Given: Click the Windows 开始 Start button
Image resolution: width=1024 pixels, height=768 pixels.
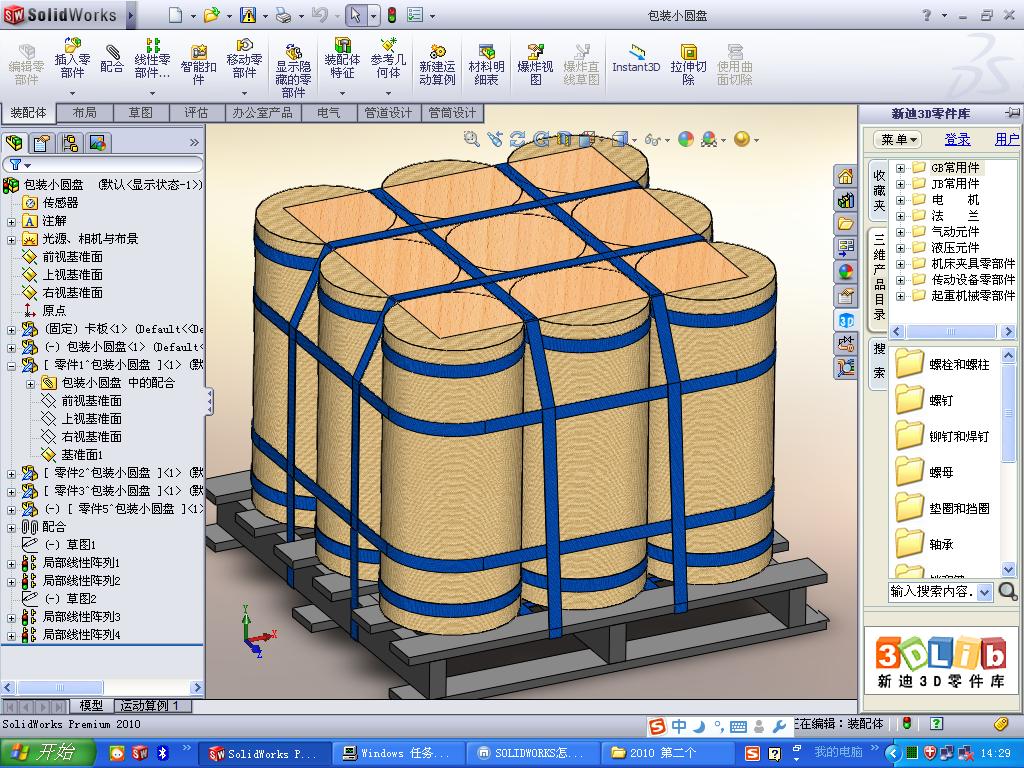Looking at the screenshot, I should coord(48,753).
